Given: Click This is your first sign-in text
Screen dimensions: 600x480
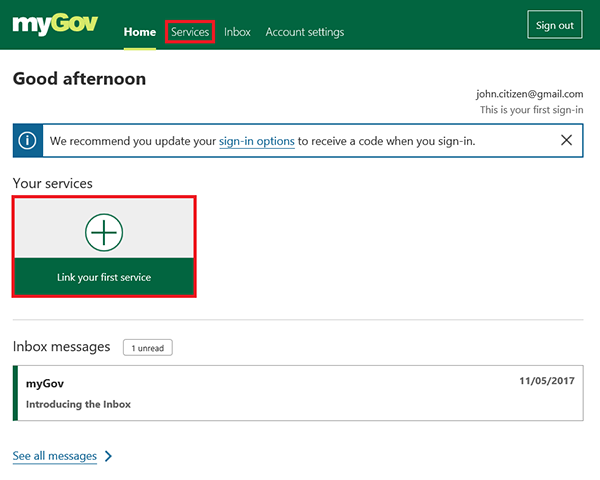Looking at the screenshot, I should point(532,110).
